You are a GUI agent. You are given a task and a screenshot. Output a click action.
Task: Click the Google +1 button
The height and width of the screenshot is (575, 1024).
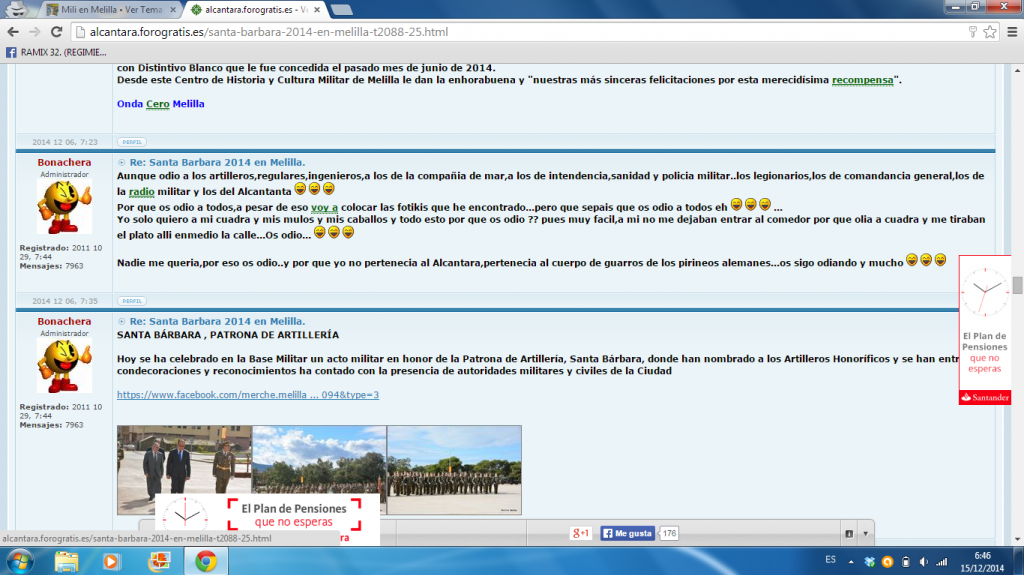click(x=581, y=533)
